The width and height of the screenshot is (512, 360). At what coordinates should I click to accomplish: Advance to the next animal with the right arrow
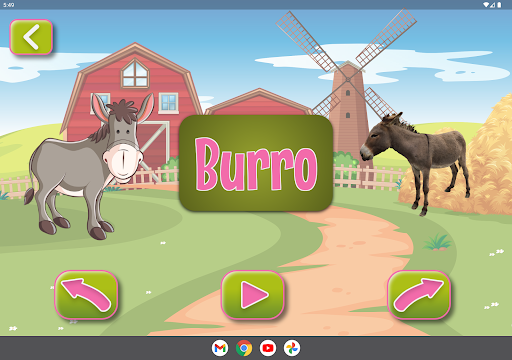pyautogui.click(x=419, y=295)
